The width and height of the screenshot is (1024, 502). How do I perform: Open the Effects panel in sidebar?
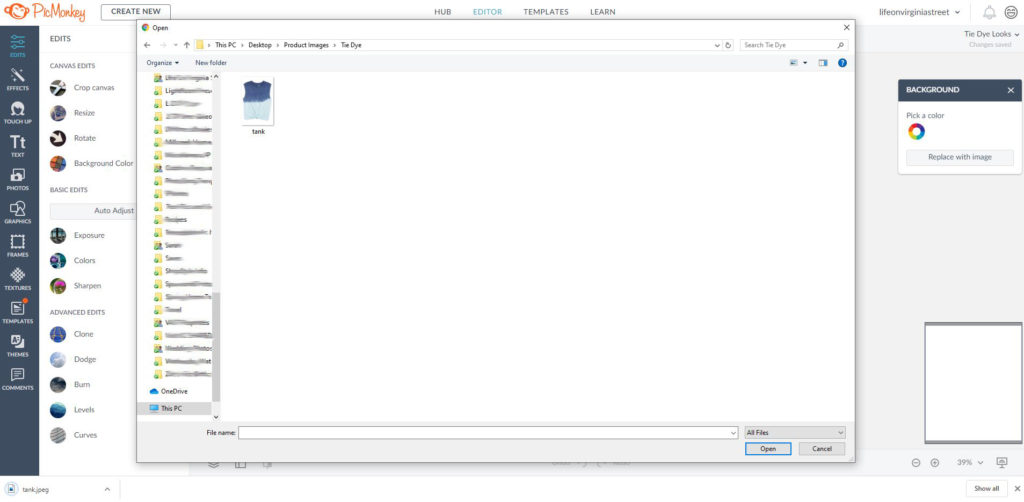[18, 80]
